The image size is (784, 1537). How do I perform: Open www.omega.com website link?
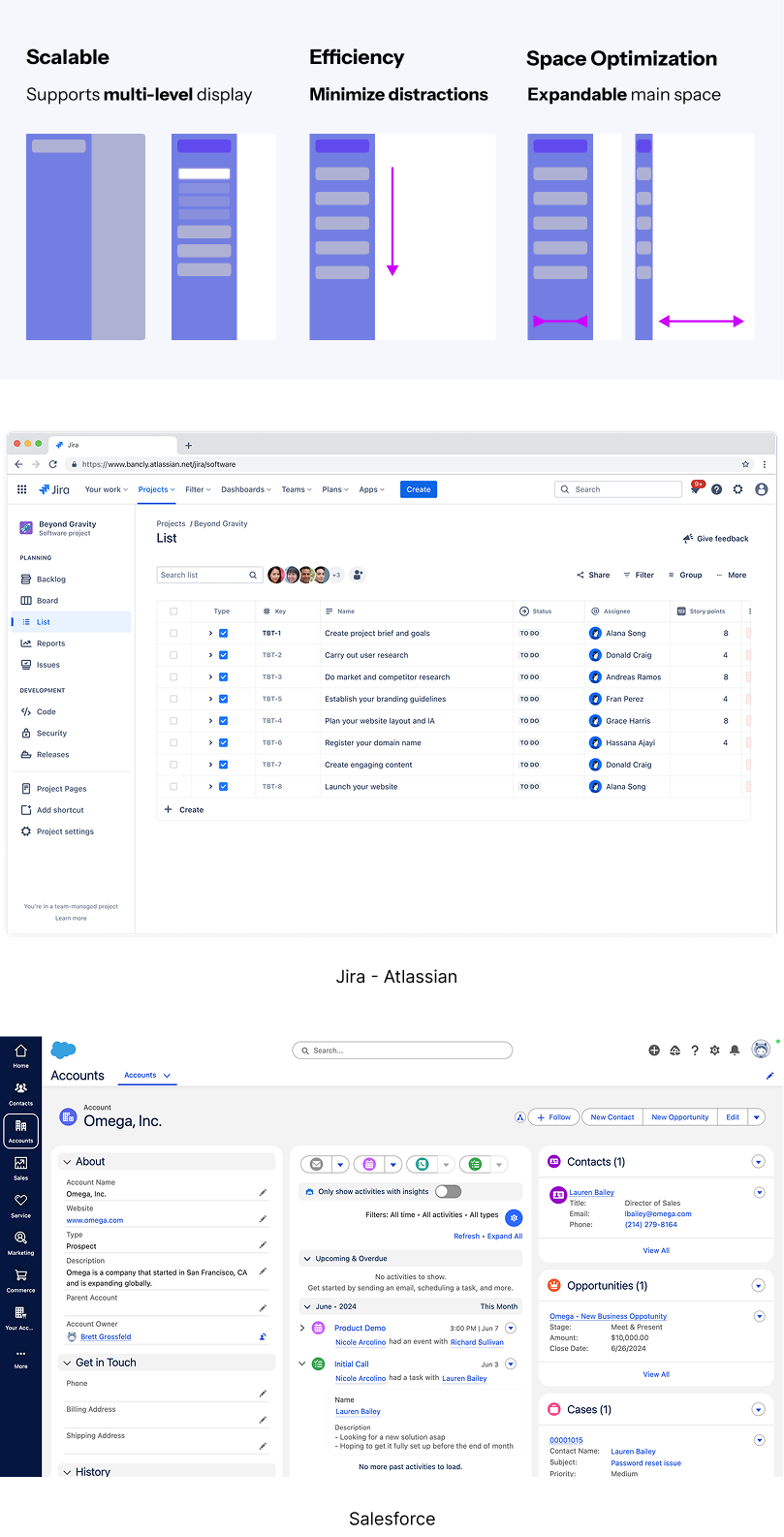click(95, 1220)
